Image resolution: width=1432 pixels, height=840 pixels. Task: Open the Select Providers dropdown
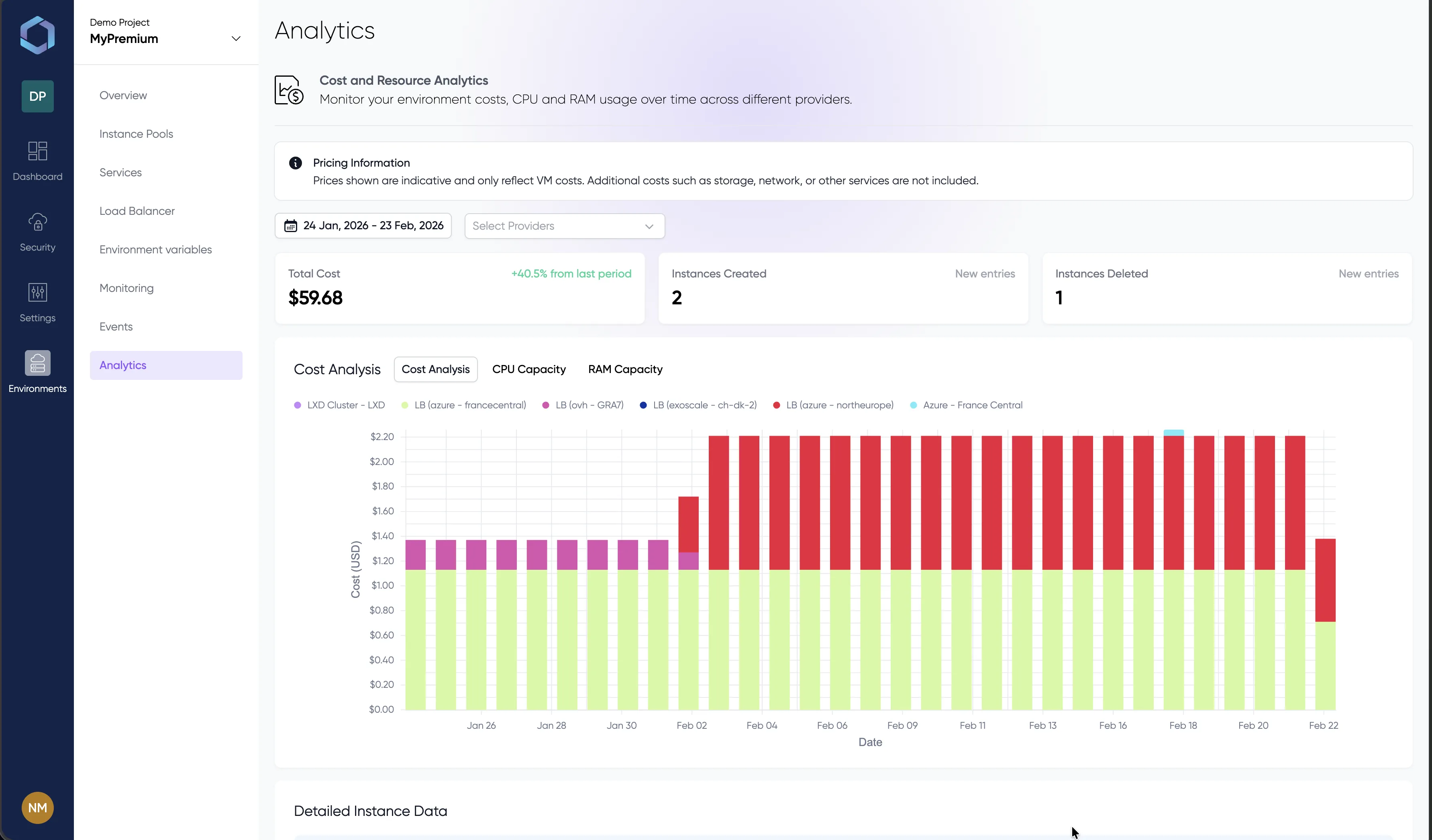pos(564,226)
